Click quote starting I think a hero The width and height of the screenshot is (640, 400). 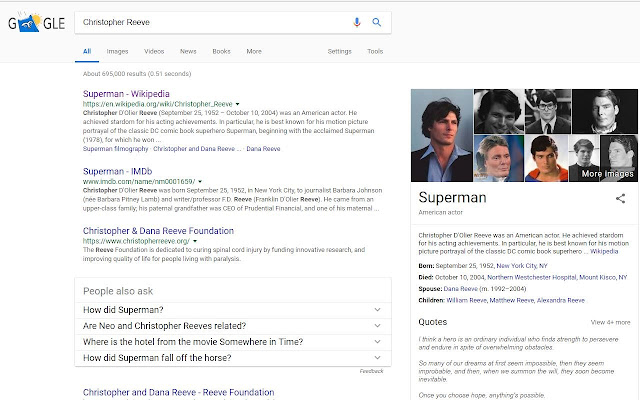point(518,343)
